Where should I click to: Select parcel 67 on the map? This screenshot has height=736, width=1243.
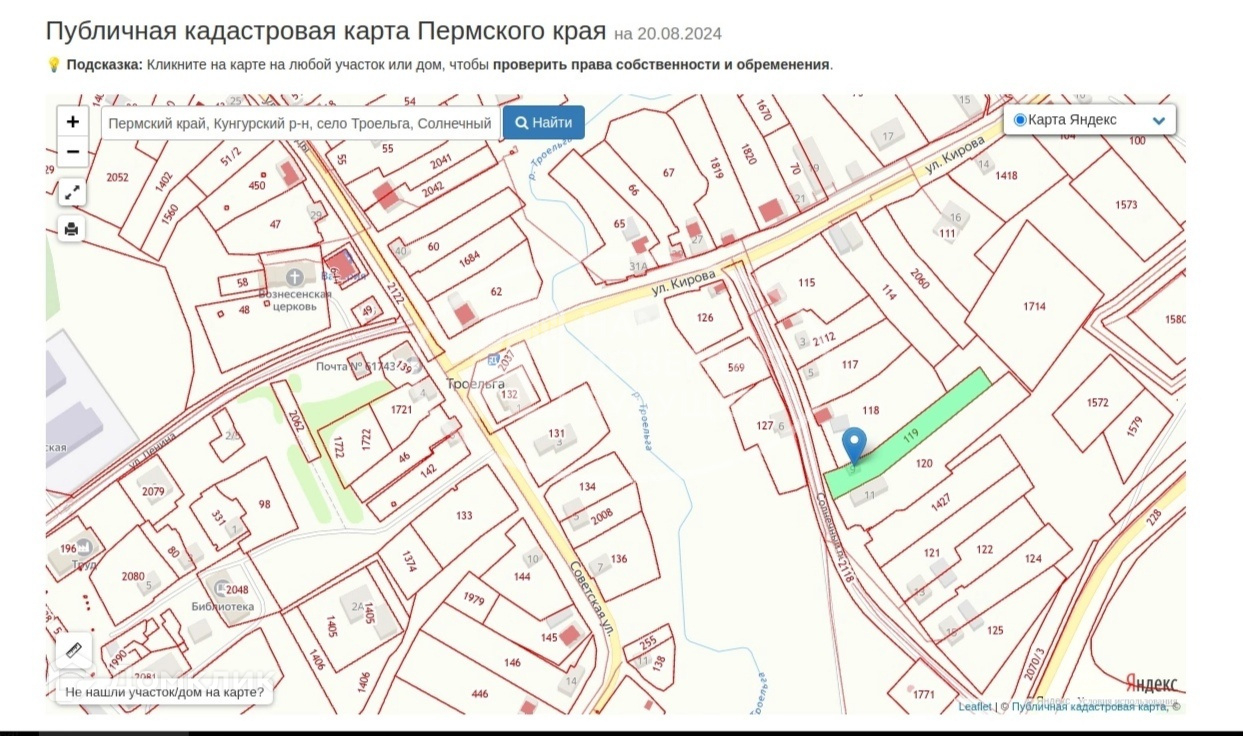tap(669, 173)
